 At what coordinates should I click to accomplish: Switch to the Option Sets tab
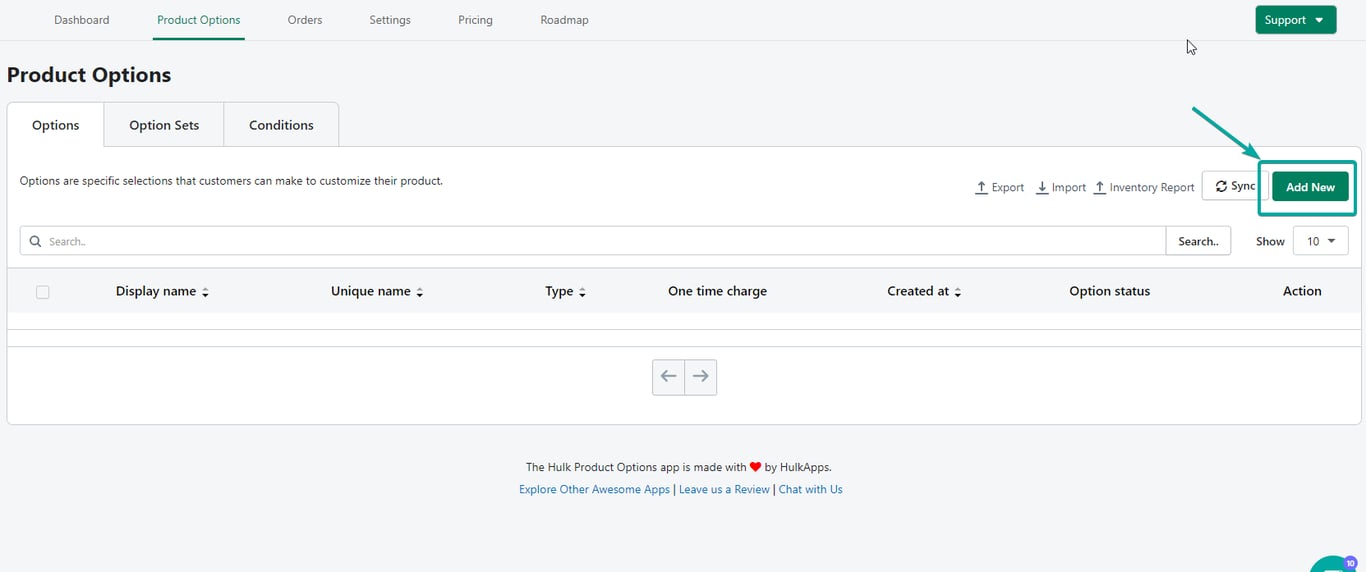coord(164,125)
